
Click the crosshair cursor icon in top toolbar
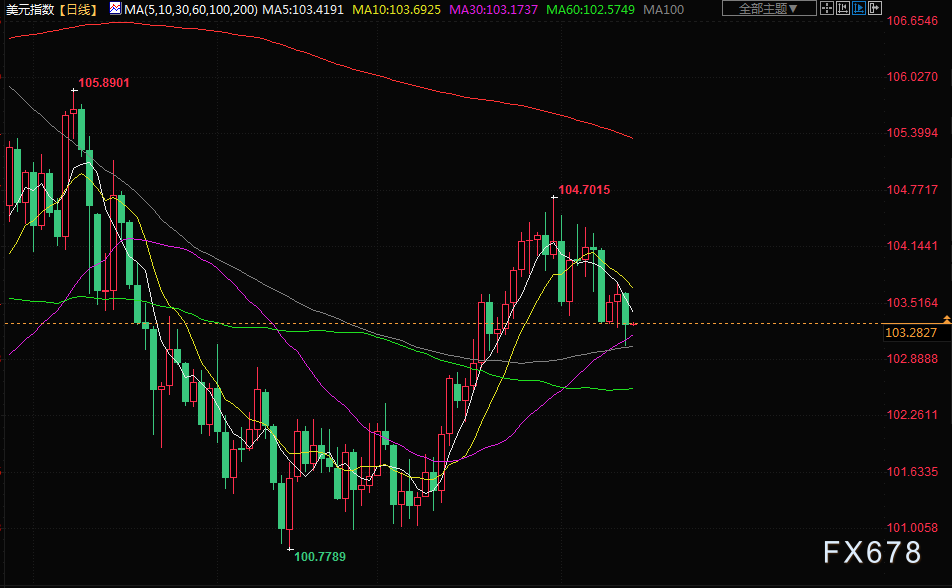click(826, 9)
